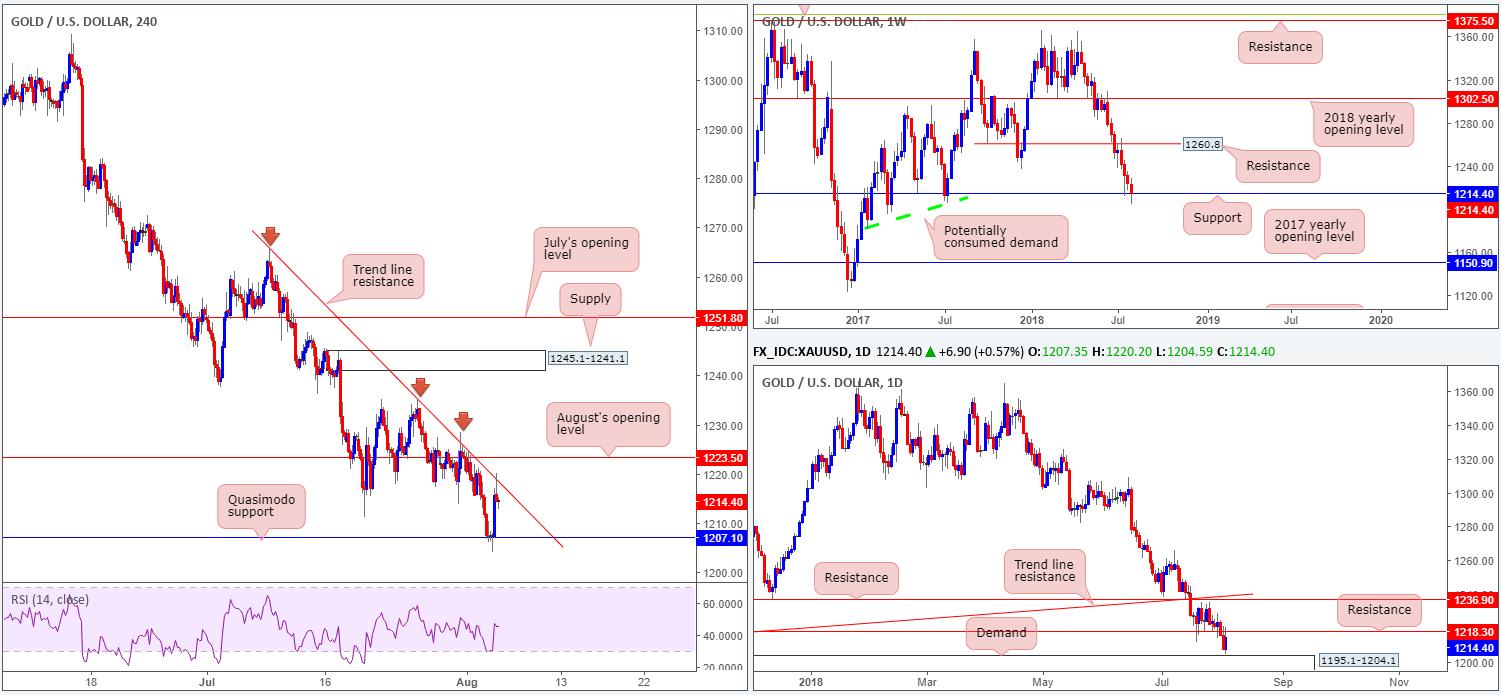Click the 'GOLD / U.S. DOLLAR, 1D' chart title
Image resolution: width=1501 pixels, height=695 pixels.
click(833, 383)
